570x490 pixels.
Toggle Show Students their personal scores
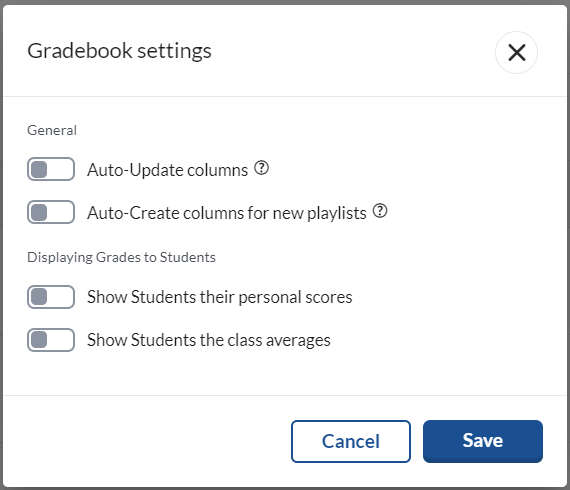point(51,297)
